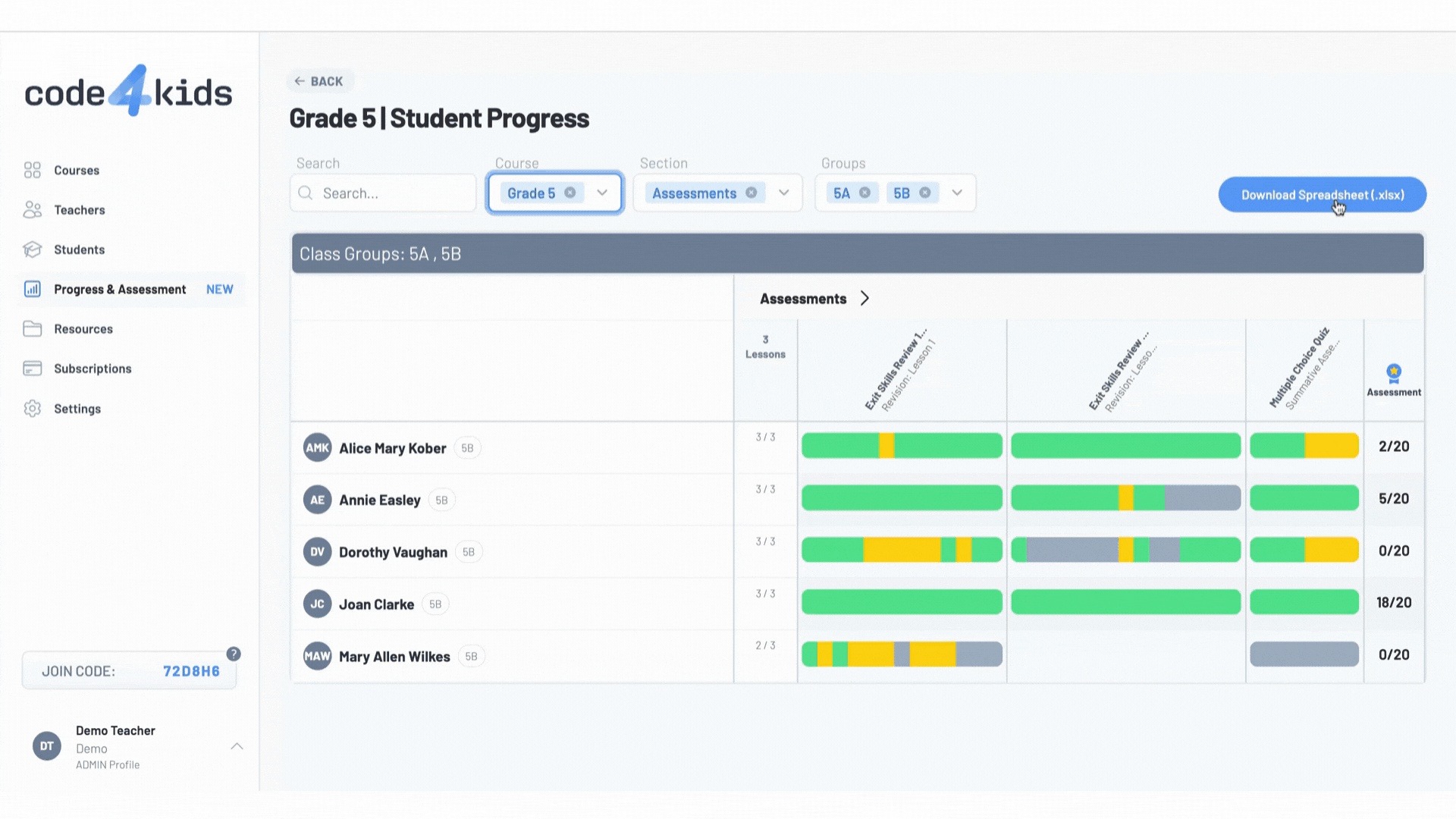Click the Courses grid icon in sidebar
This screenshot has width=1456, height=819.
pyautogui.click(x=32, y=170)
